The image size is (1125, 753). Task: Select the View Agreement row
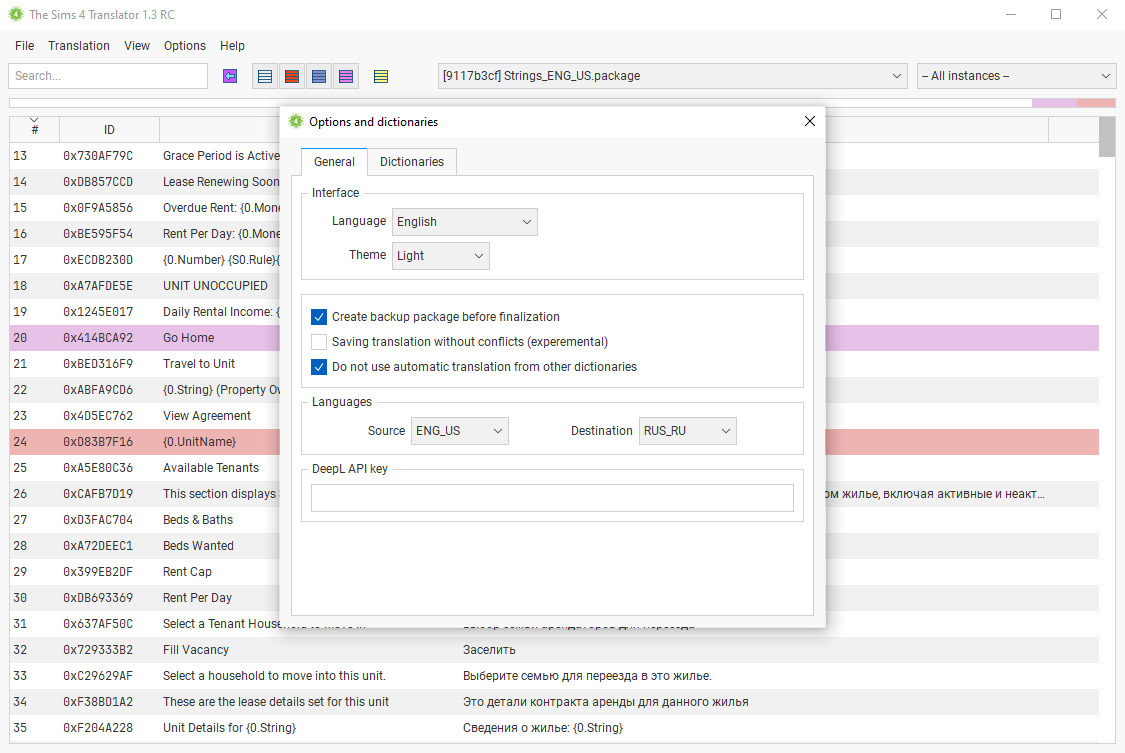point(554,416)
